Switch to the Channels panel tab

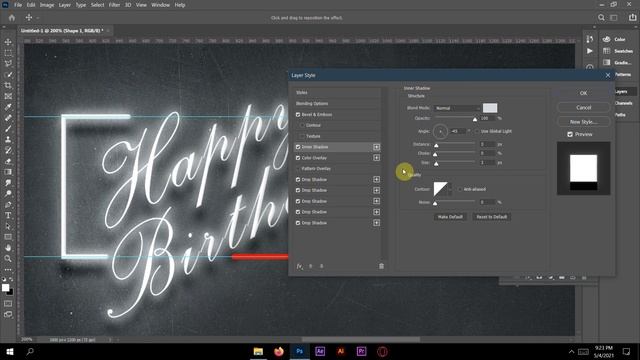tap(623, 103)
